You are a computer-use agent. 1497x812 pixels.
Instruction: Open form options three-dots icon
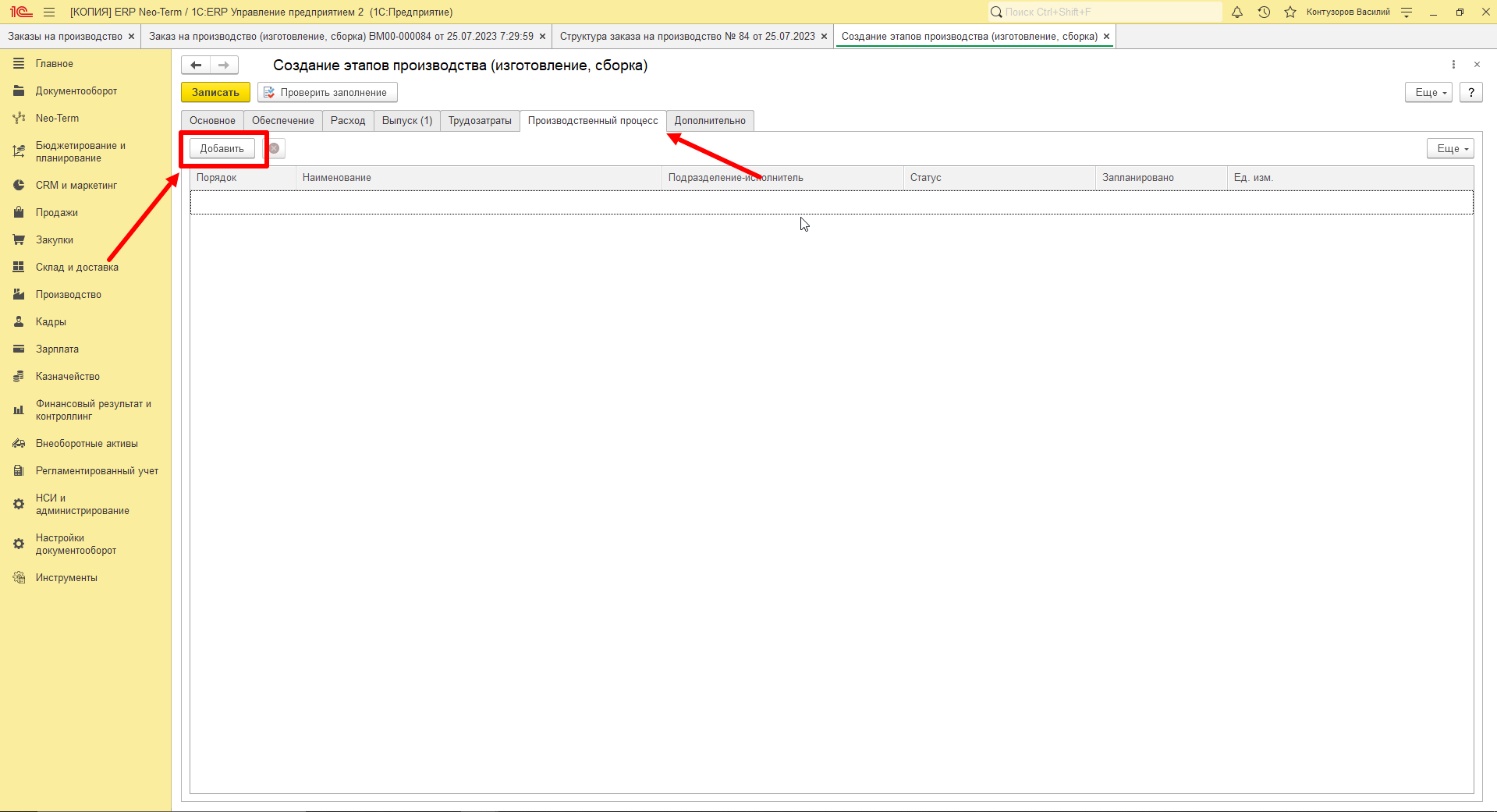pos(1453,65)
